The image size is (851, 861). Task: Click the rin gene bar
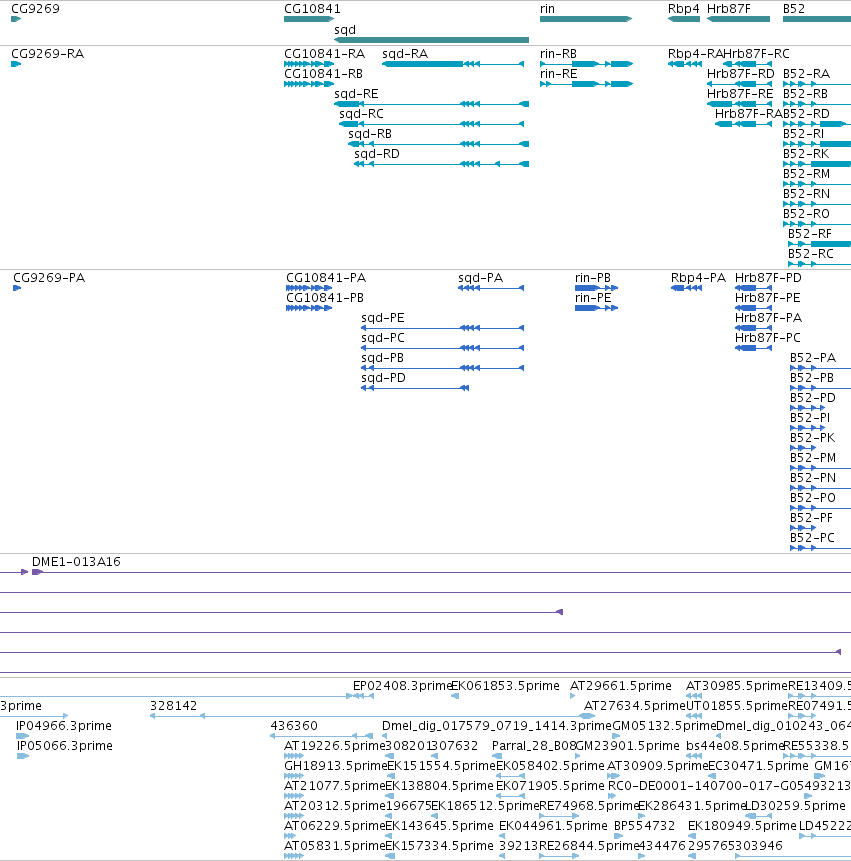[x=586, y=19]
